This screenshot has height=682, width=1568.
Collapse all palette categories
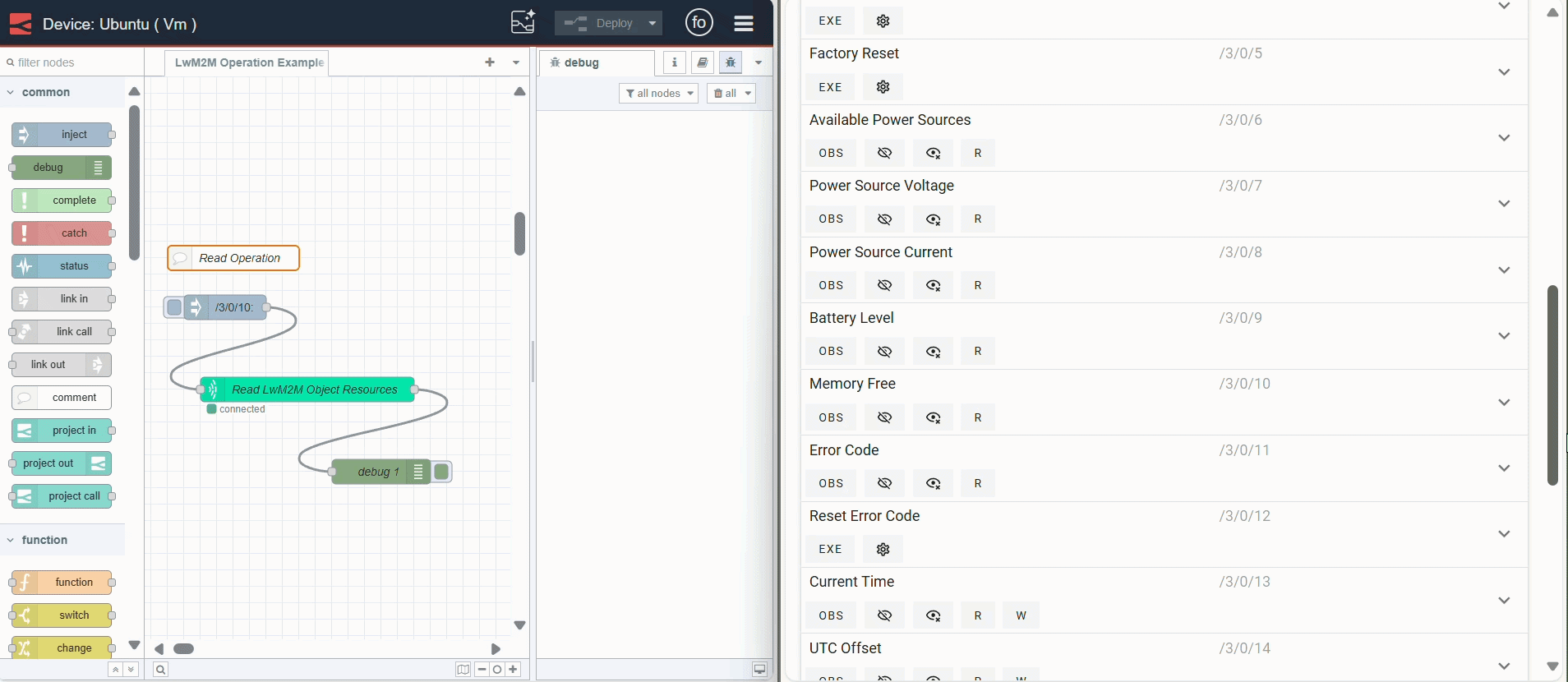[x=116, y=670]
